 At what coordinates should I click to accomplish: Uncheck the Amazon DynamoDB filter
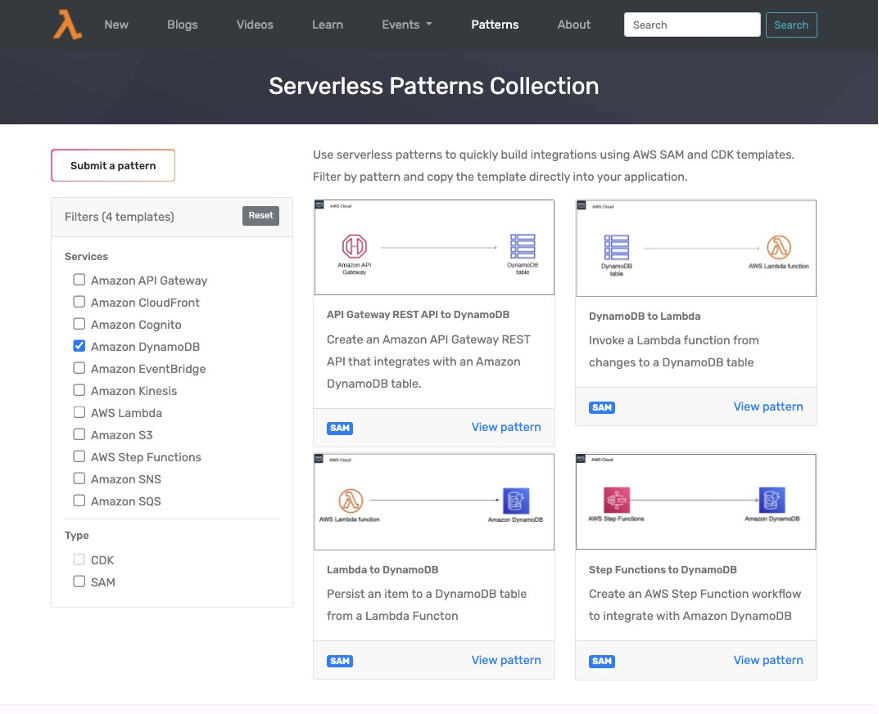coord(79,346)
